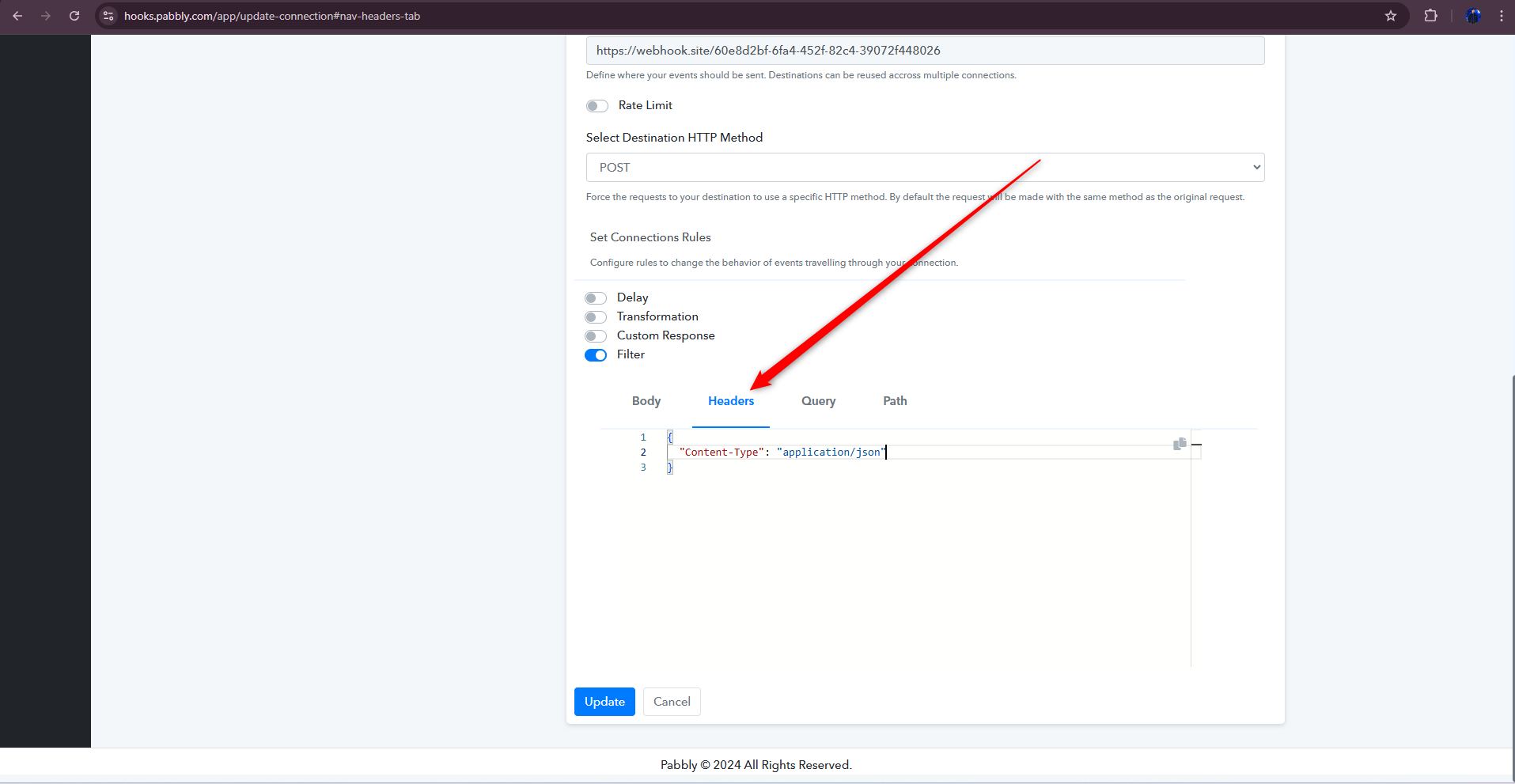Viewport: 1515px width, 784px height.
Task: Open the Destination HTTP Method dropdown
Action: tap(925, 168)
